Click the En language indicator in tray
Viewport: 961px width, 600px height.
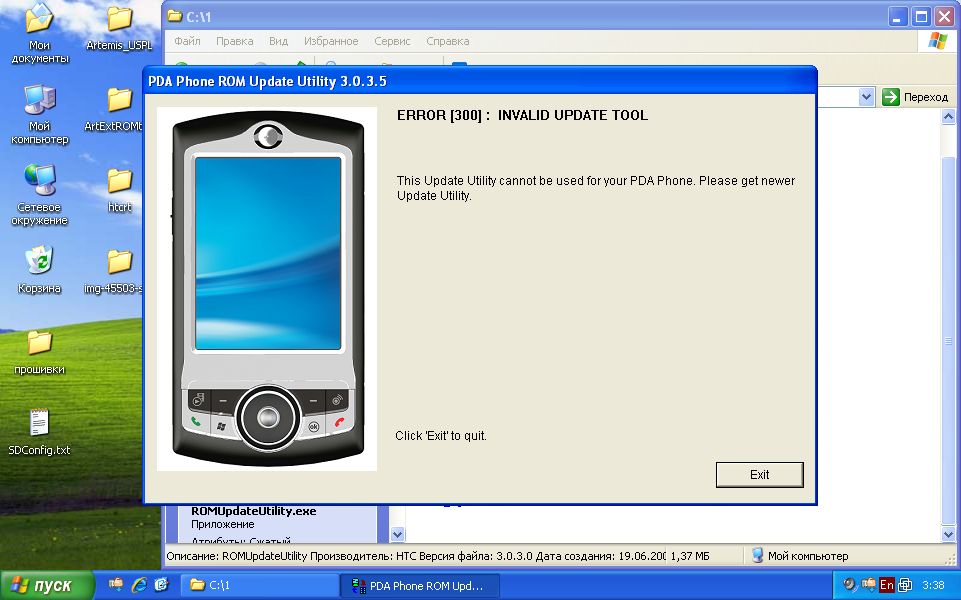click(x=886, y=585)
